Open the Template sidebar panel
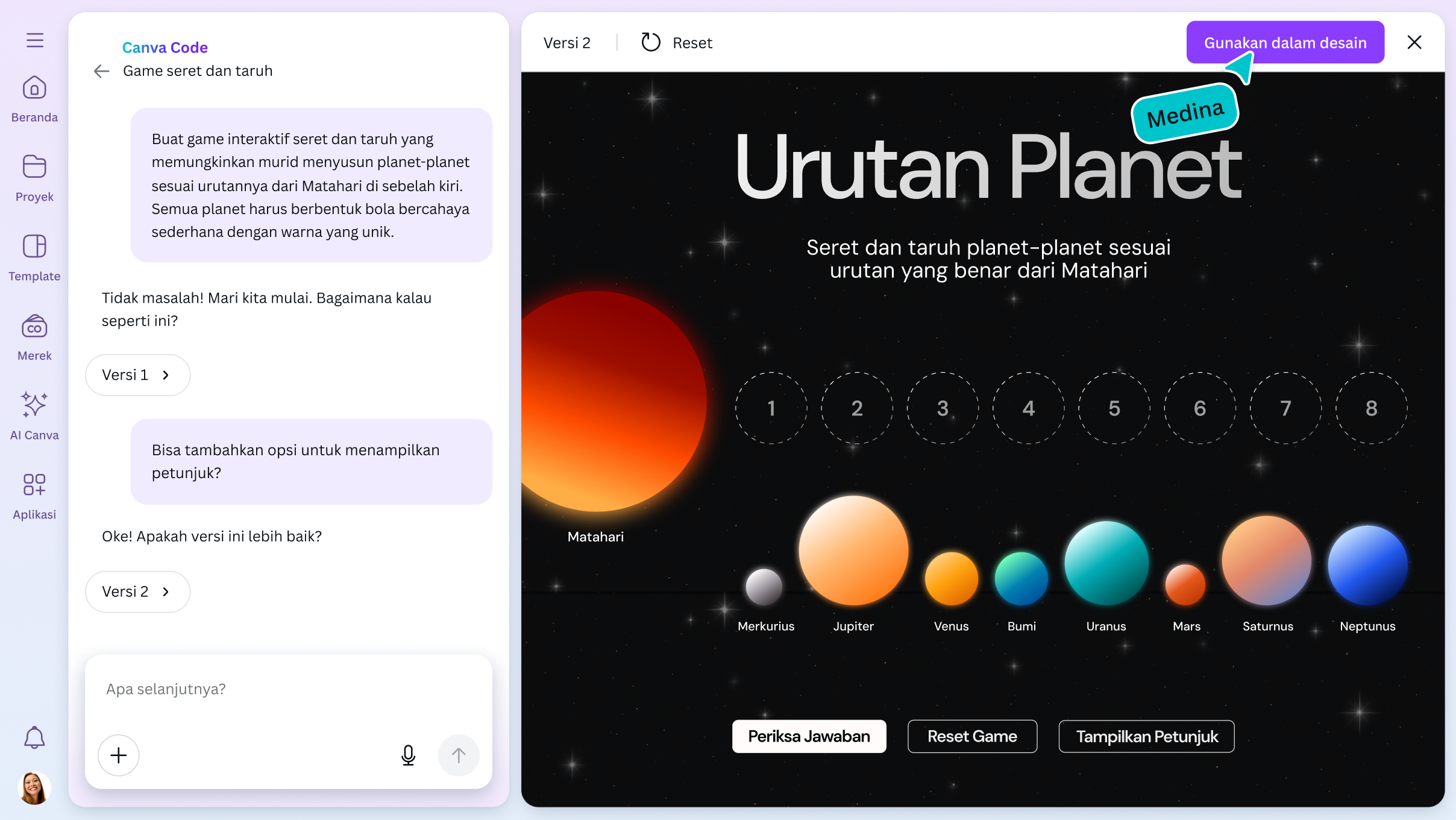This screenshot has height=820, width=1456. [x=34, y=257]
